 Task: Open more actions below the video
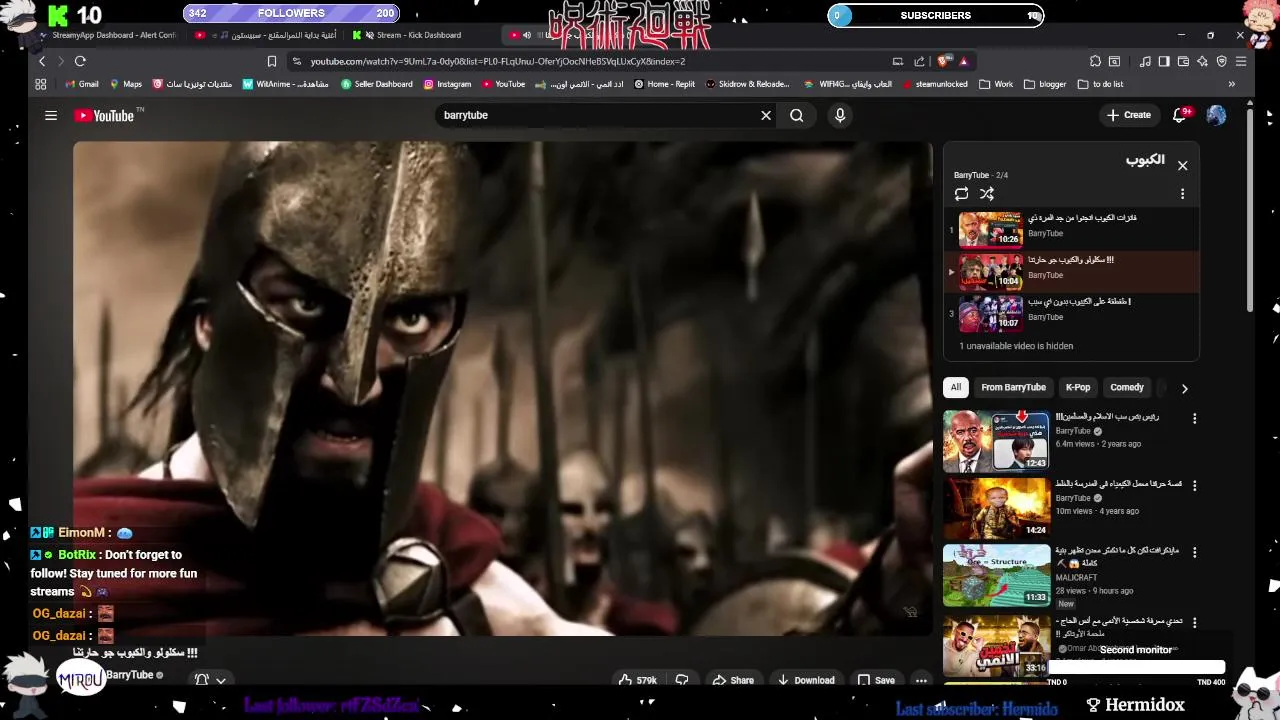921,680
